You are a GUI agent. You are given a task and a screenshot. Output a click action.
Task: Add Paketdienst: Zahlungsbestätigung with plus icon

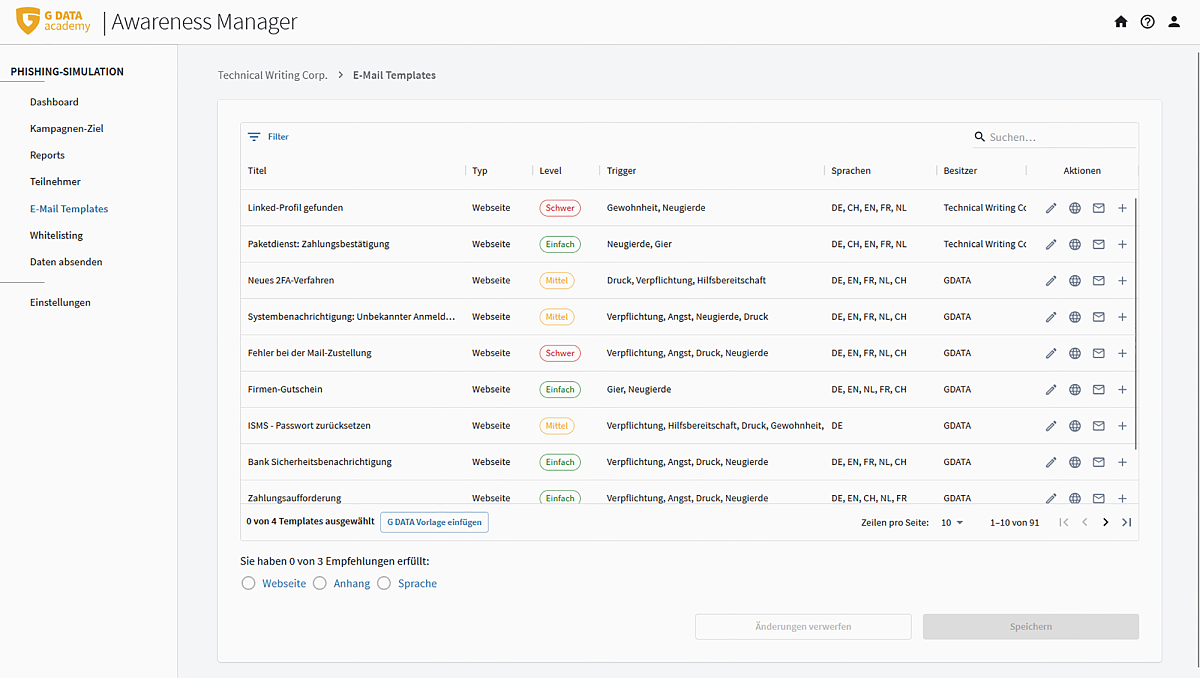click(x=1122, y=244)
